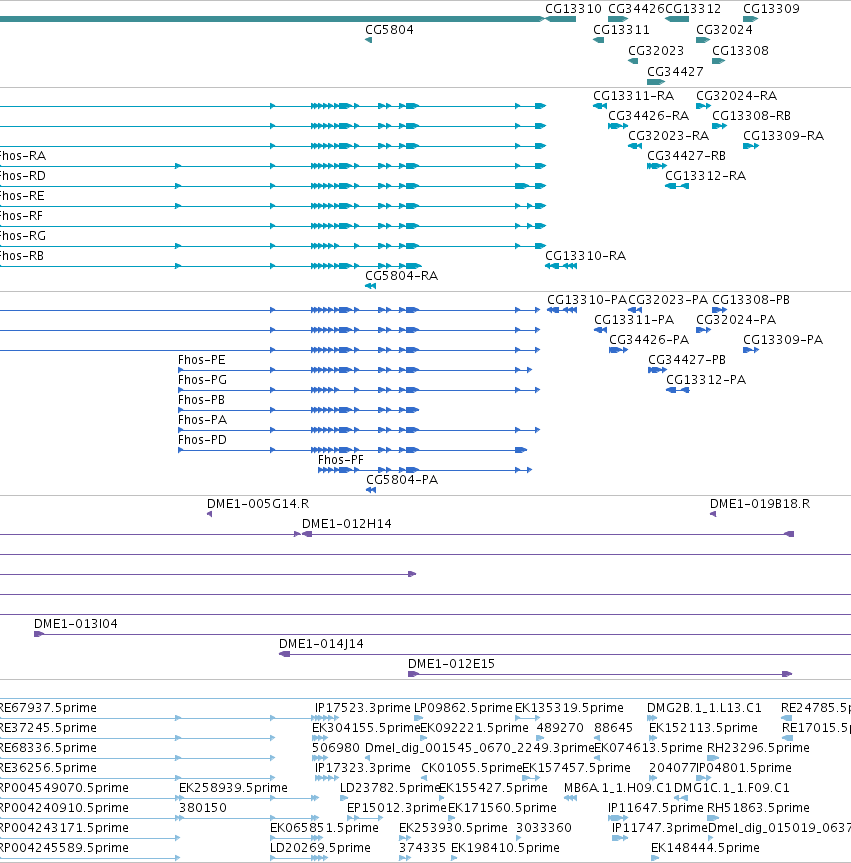Select the CG32023-RA transcript label
The height and width of the screenshot is (863, 851).
point(668,135)
